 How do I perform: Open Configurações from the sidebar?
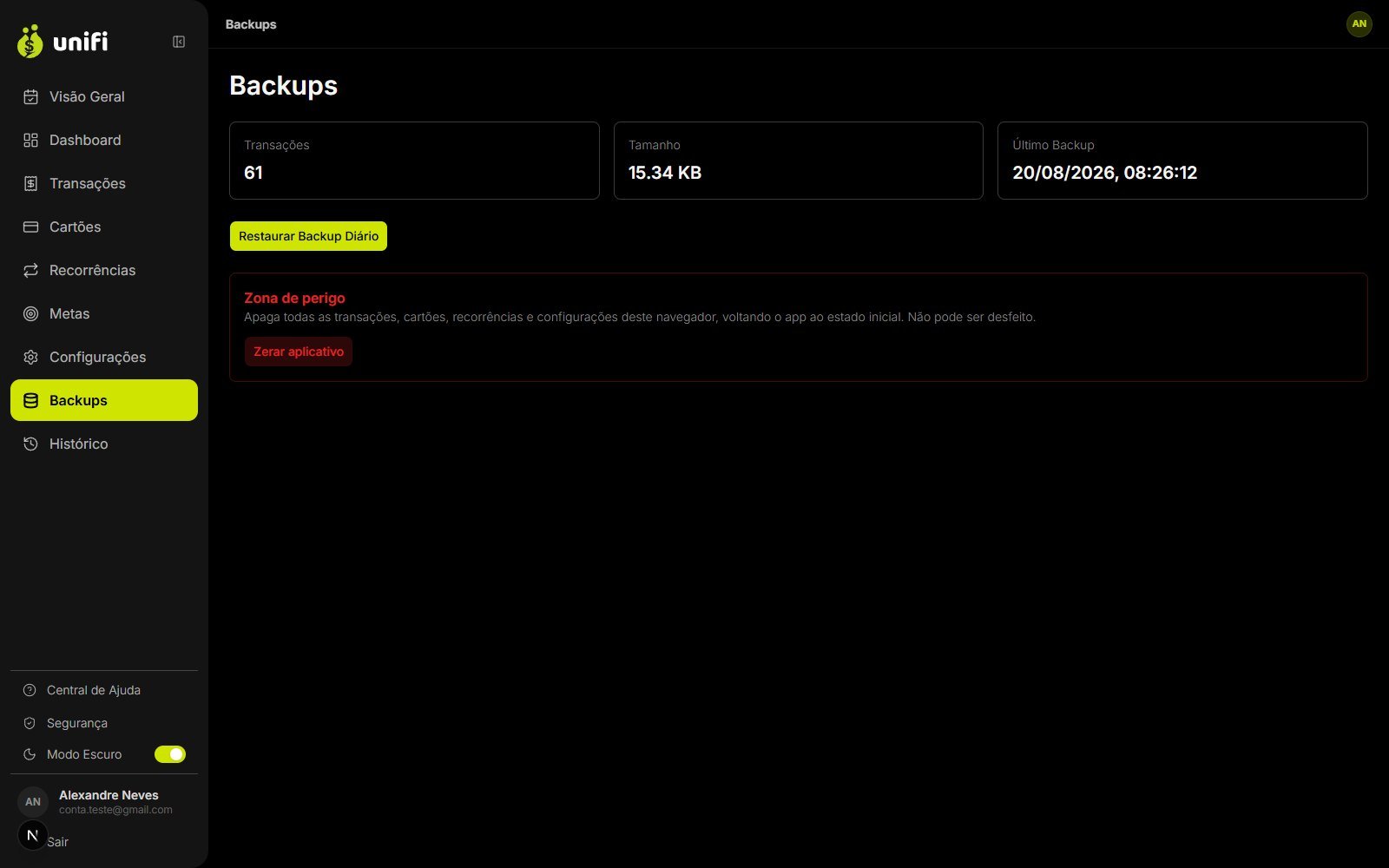pos(104,357)
